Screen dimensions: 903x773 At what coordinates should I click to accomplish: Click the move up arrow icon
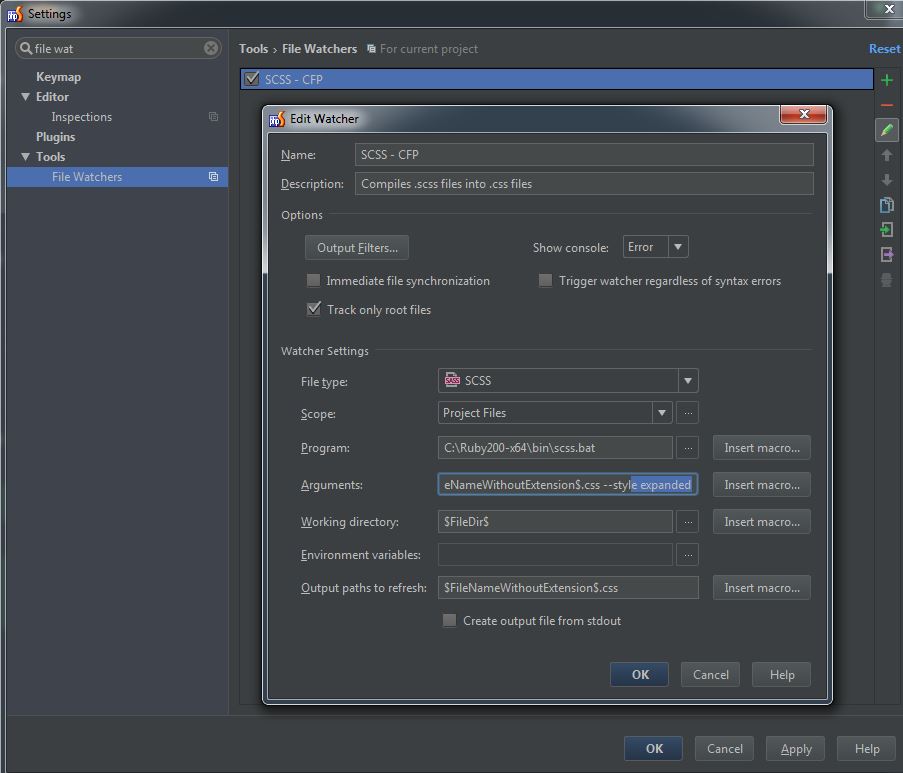pyautogui.click(x=886, y=156)
